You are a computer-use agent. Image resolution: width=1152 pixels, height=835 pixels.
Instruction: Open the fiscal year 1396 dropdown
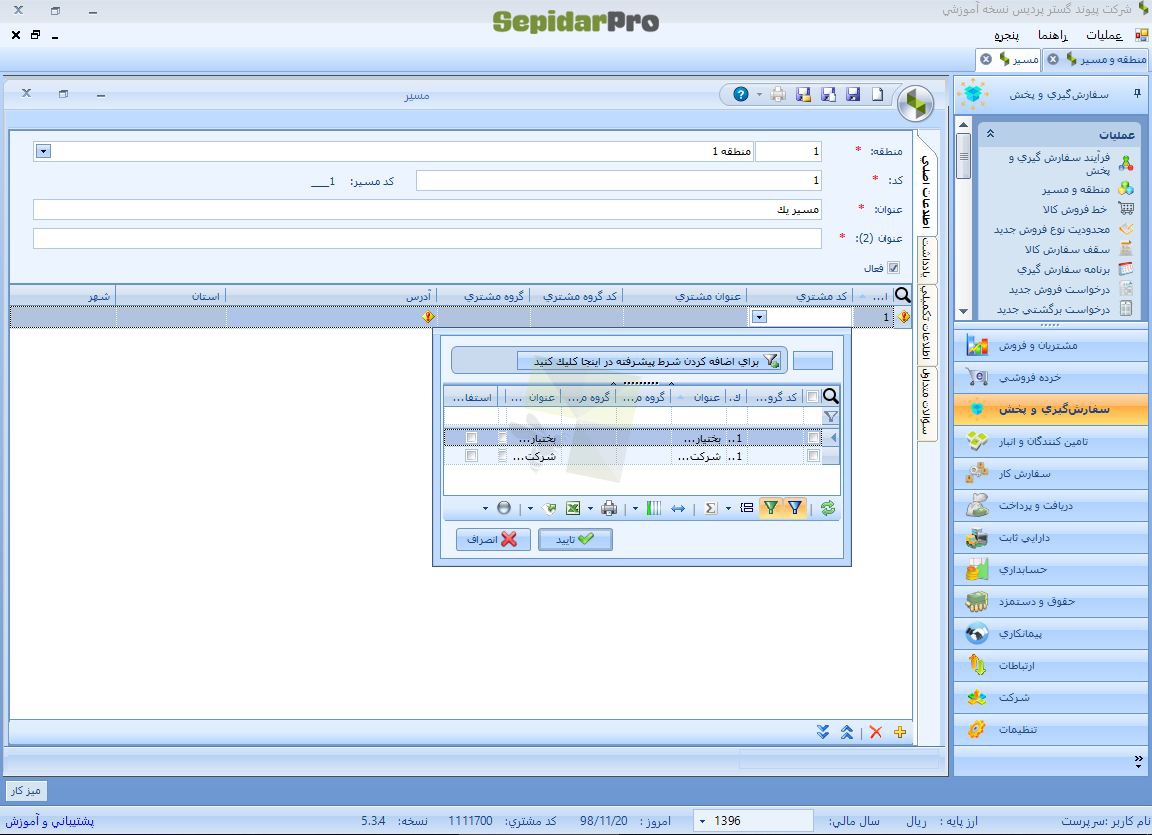pyautogui.click(x=702, y=820)
